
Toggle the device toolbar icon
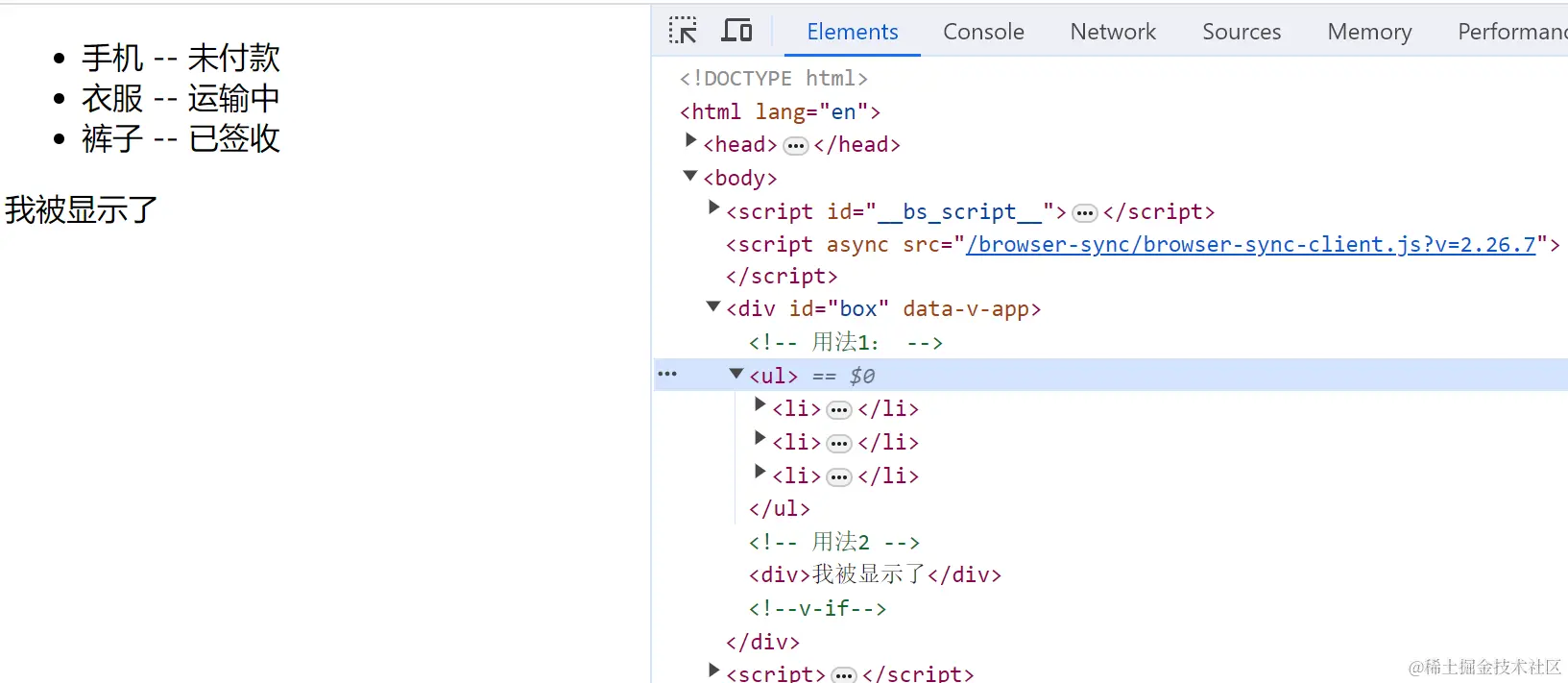[x=736, y=31]
